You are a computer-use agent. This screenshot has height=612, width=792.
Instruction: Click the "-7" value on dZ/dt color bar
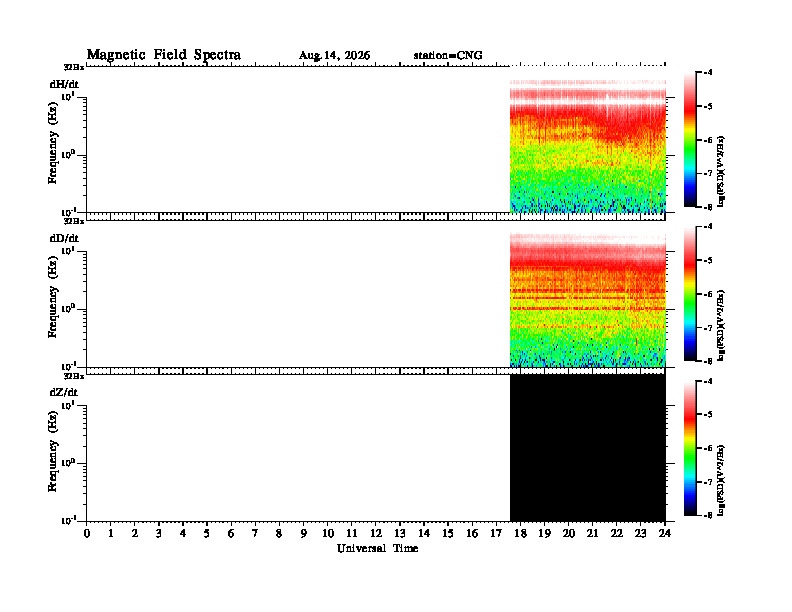(708, 482)
